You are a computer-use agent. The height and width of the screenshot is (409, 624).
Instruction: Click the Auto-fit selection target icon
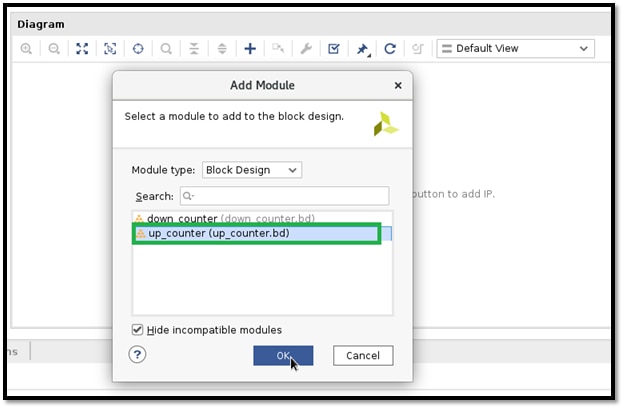click(138, 49)
